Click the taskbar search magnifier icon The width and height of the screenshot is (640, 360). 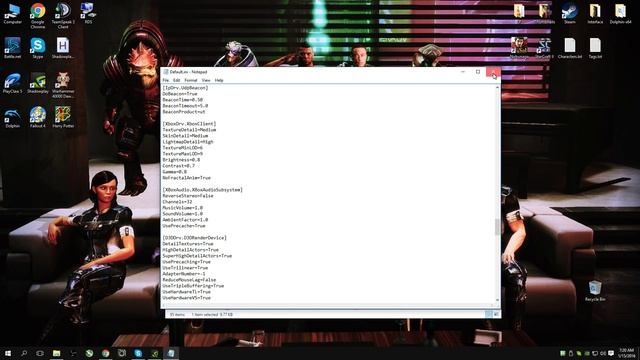click(x=24, y=353)
